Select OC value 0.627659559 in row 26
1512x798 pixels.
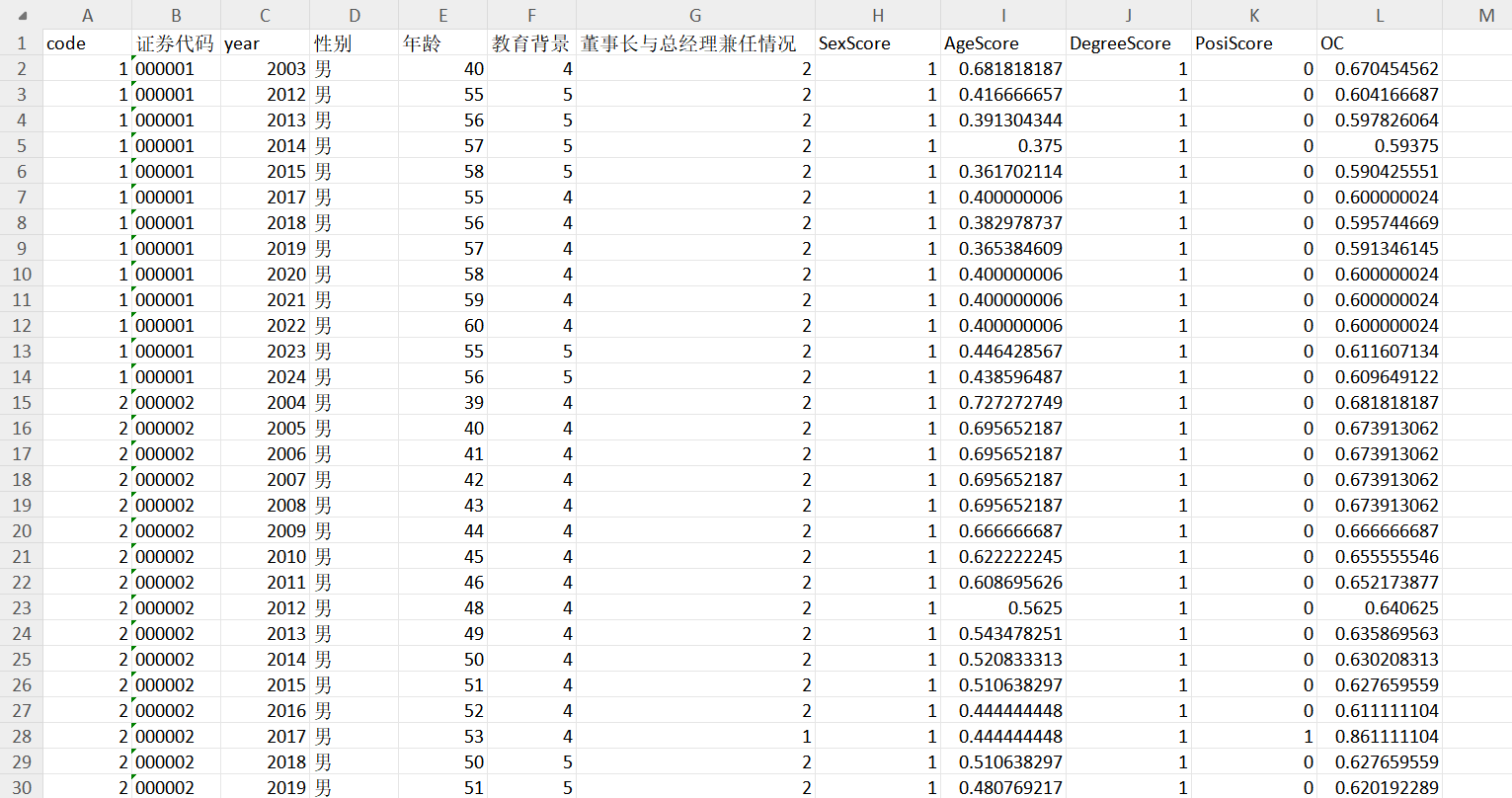[1380, 685]
